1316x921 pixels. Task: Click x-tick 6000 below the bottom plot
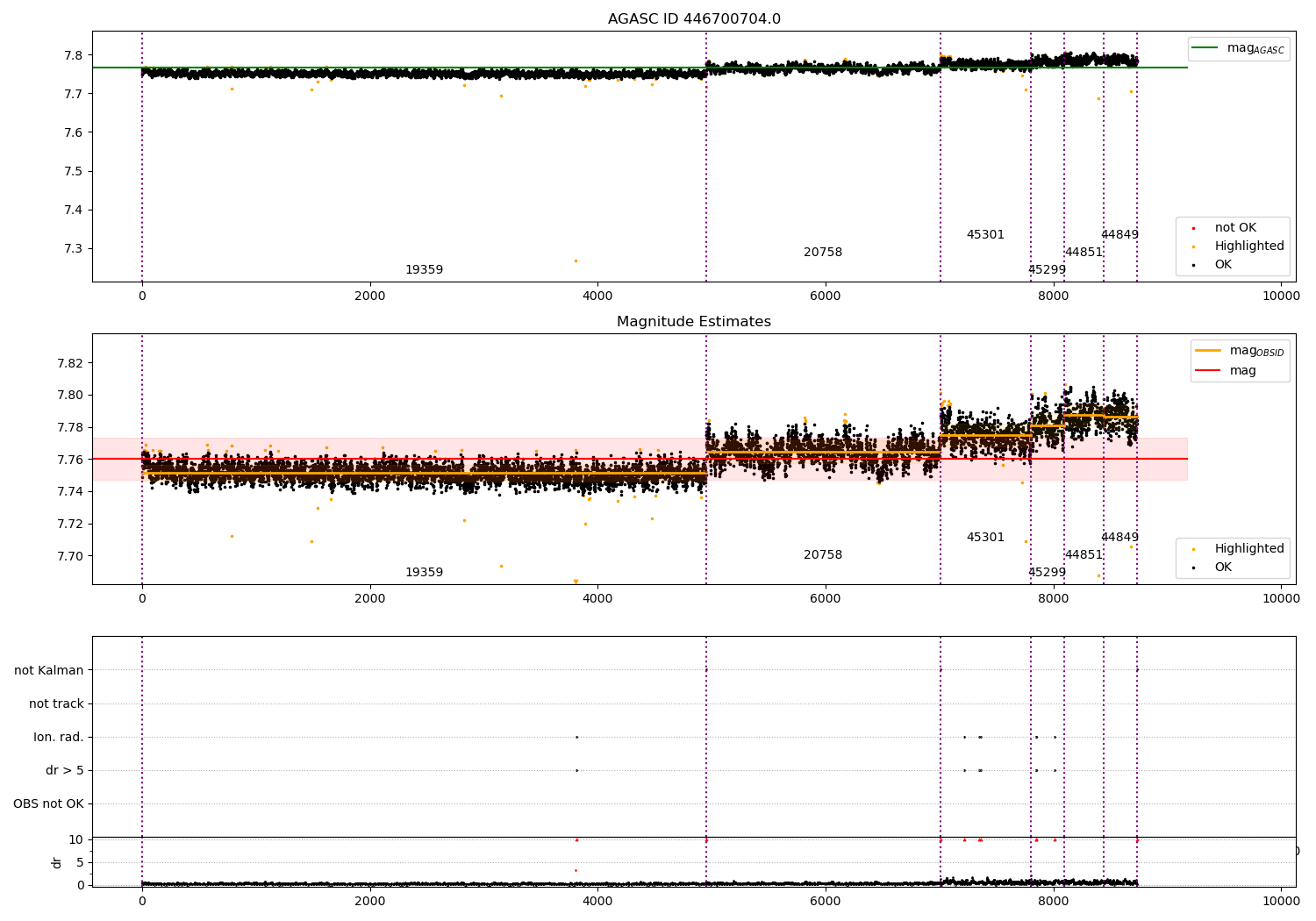click(x=826, y=901)
